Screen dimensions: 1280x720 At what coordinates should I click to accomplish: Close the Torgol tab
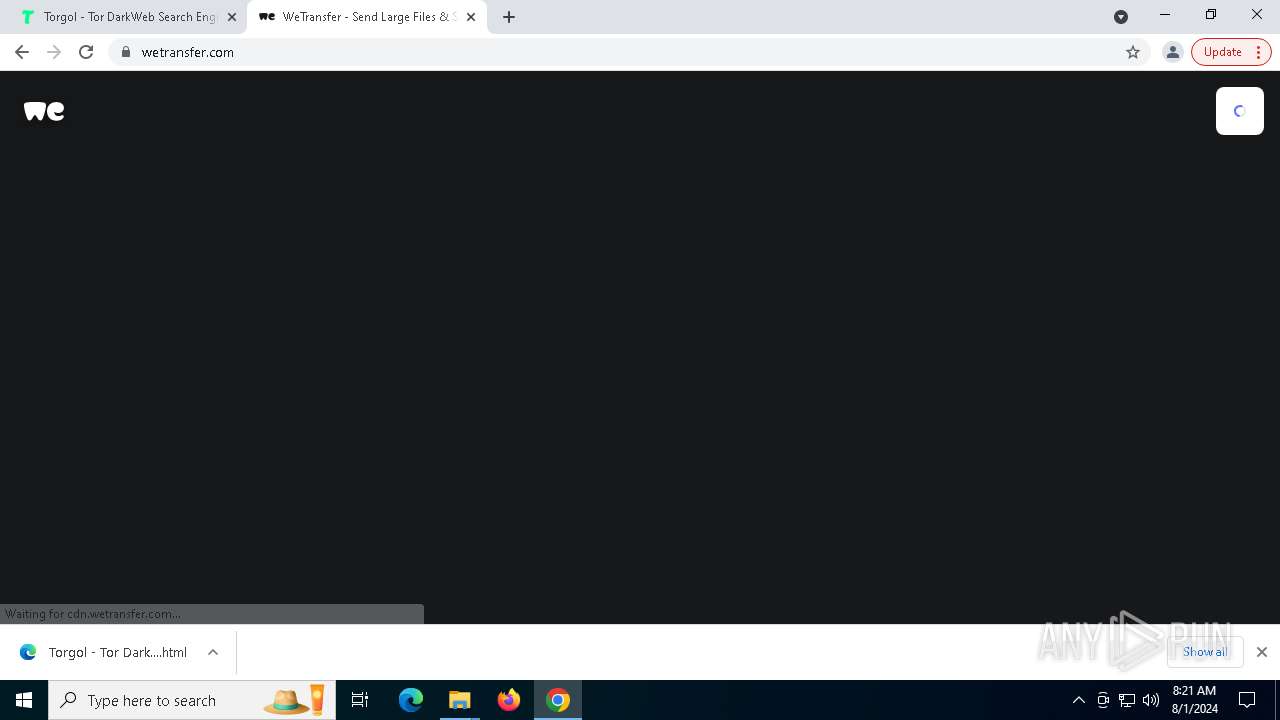(232, 17)
